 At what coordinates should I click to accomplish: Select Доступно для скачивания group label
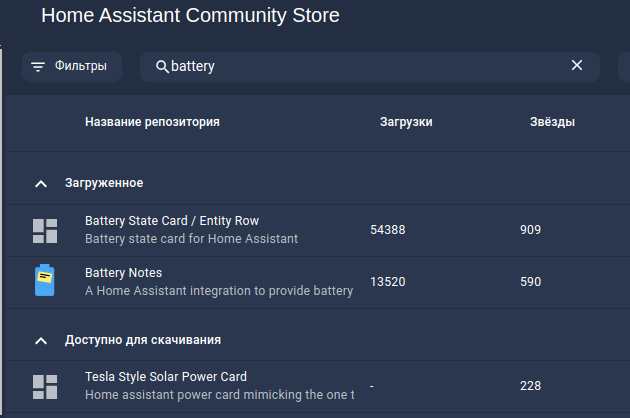pyautogui.click(x=143, y=340)
